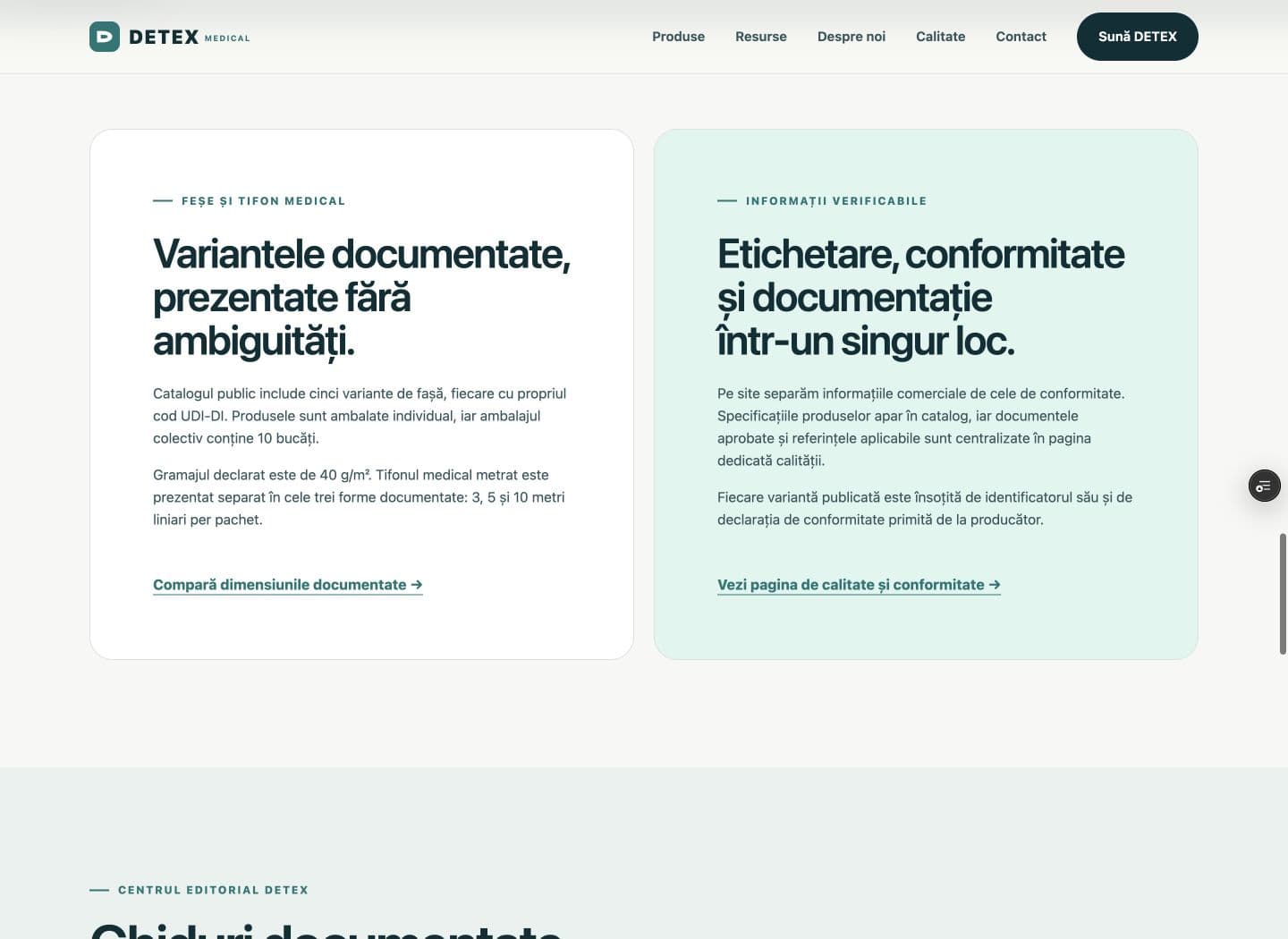Click the page vertical scrollbar thumb
1288x939 pixels.
coord(1283,595)
